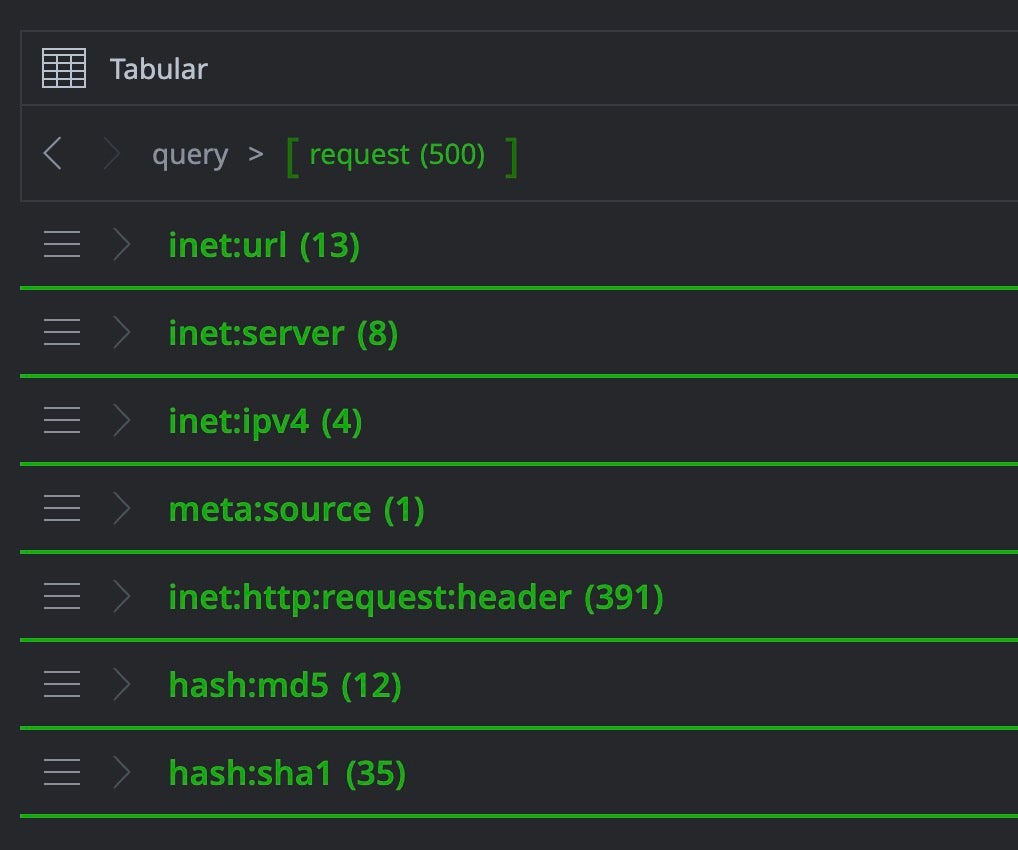Open hamburger menu for inet:server row
This screenshot has width=1018, height=850.
click(62, 333)
